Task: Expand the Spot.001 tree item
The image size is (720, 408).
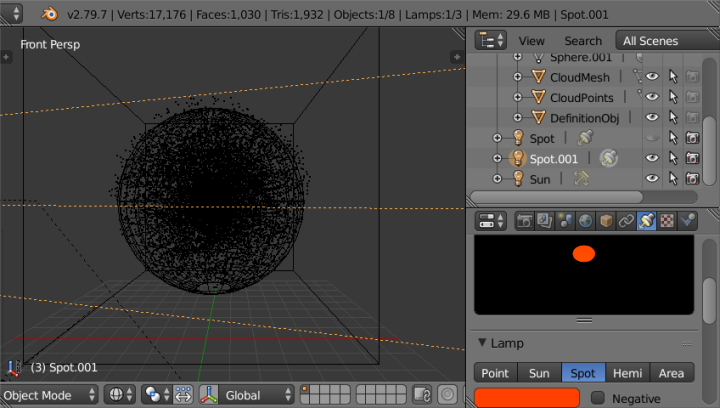Action: point(497,158)
